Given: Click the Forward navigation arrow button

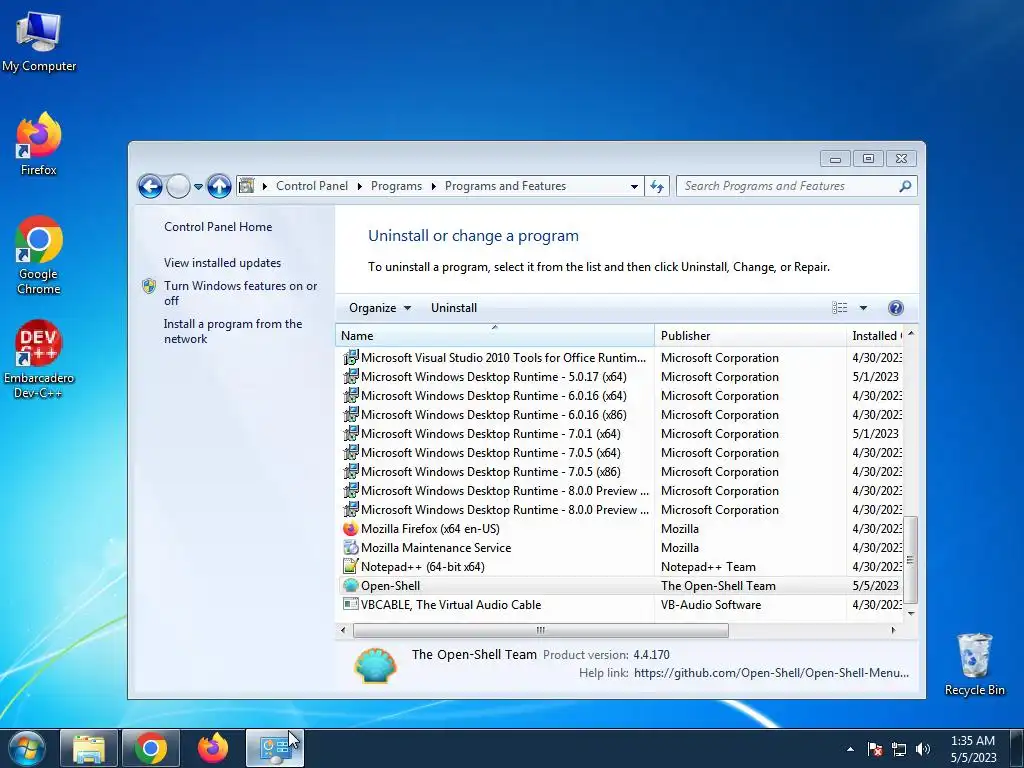Looking at the screenshot, I should coord(178,187).
